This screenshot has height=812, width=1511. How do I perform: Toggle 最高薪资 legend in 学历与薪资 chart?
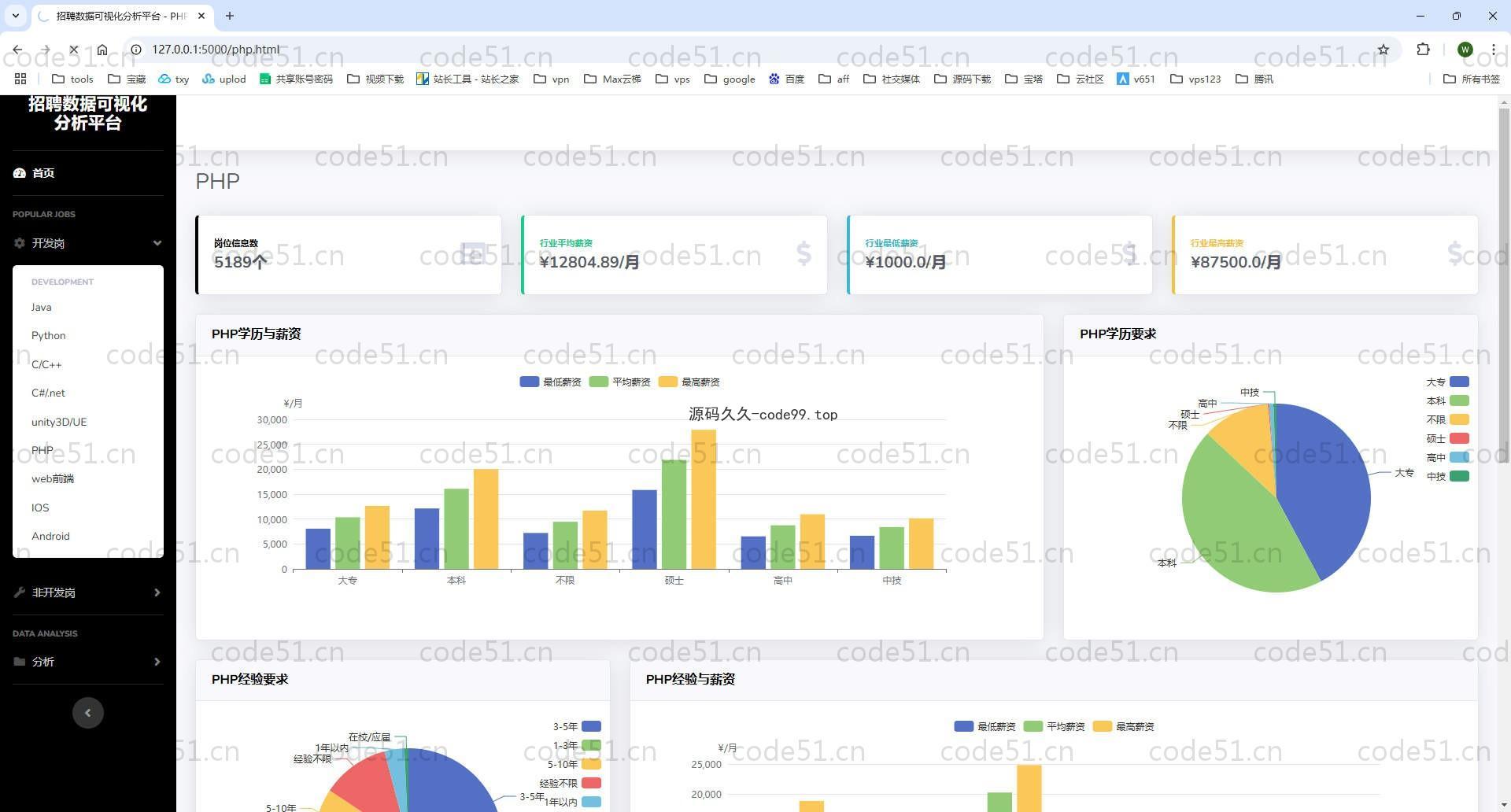click(689, 382)
